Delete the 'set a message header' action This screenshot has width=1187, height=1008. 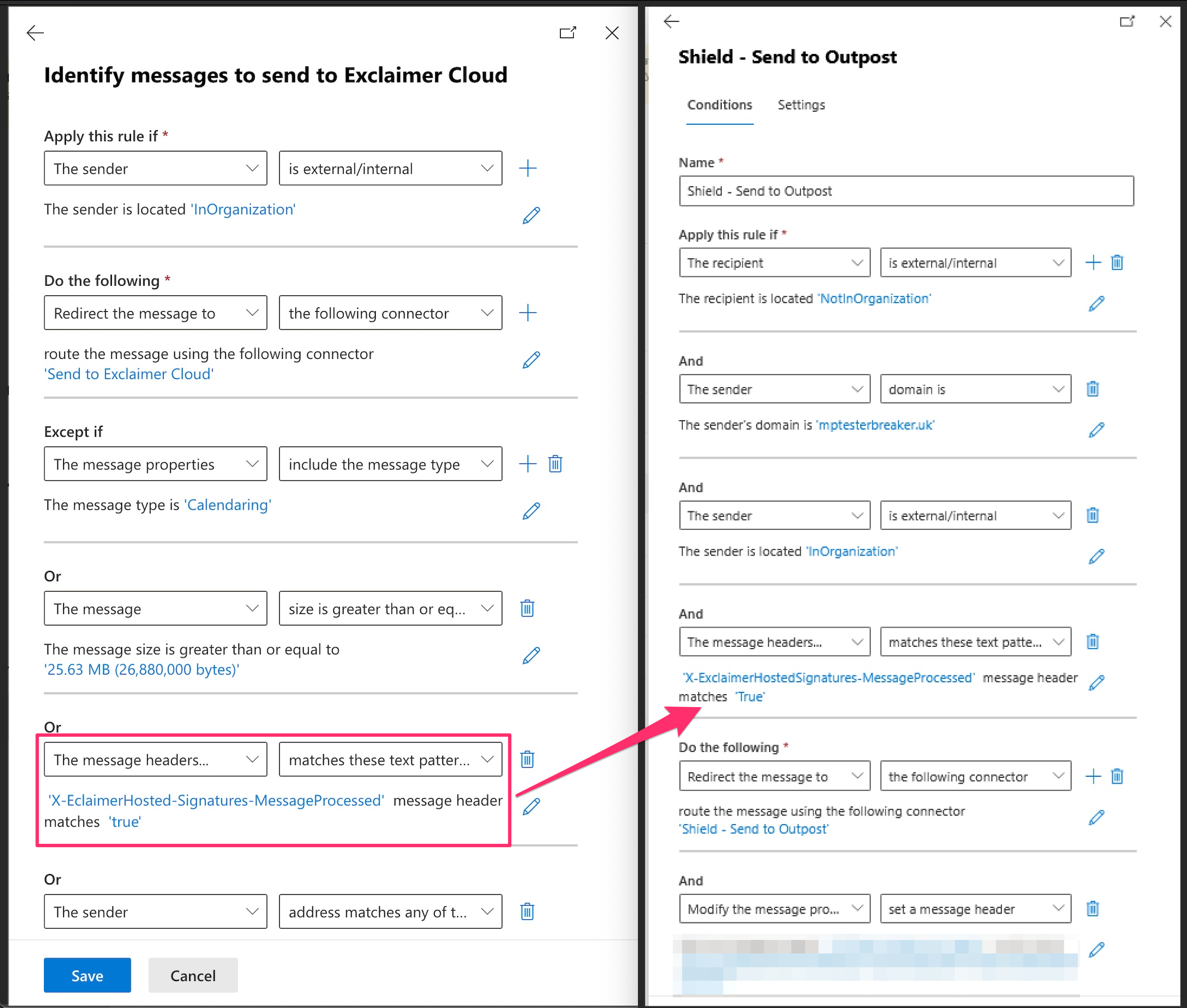[1092, 908]
